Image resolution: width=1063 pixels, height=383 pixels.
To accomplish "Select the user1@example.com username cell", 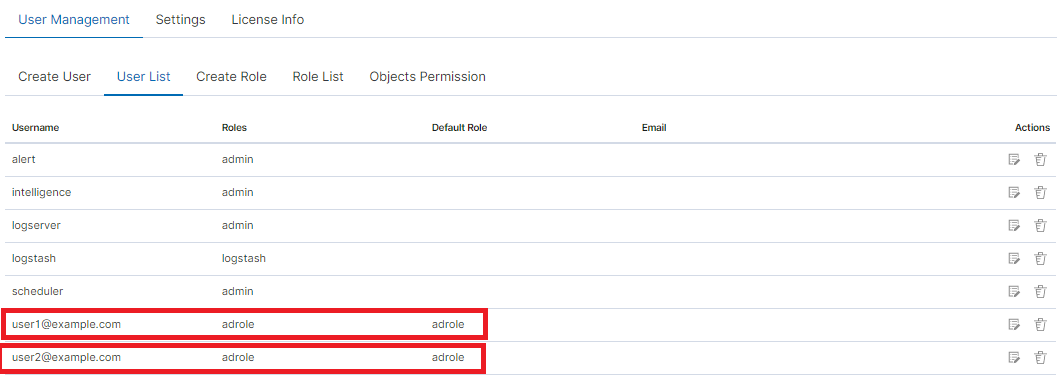I will pyautogui.click(x=66, y=324).
